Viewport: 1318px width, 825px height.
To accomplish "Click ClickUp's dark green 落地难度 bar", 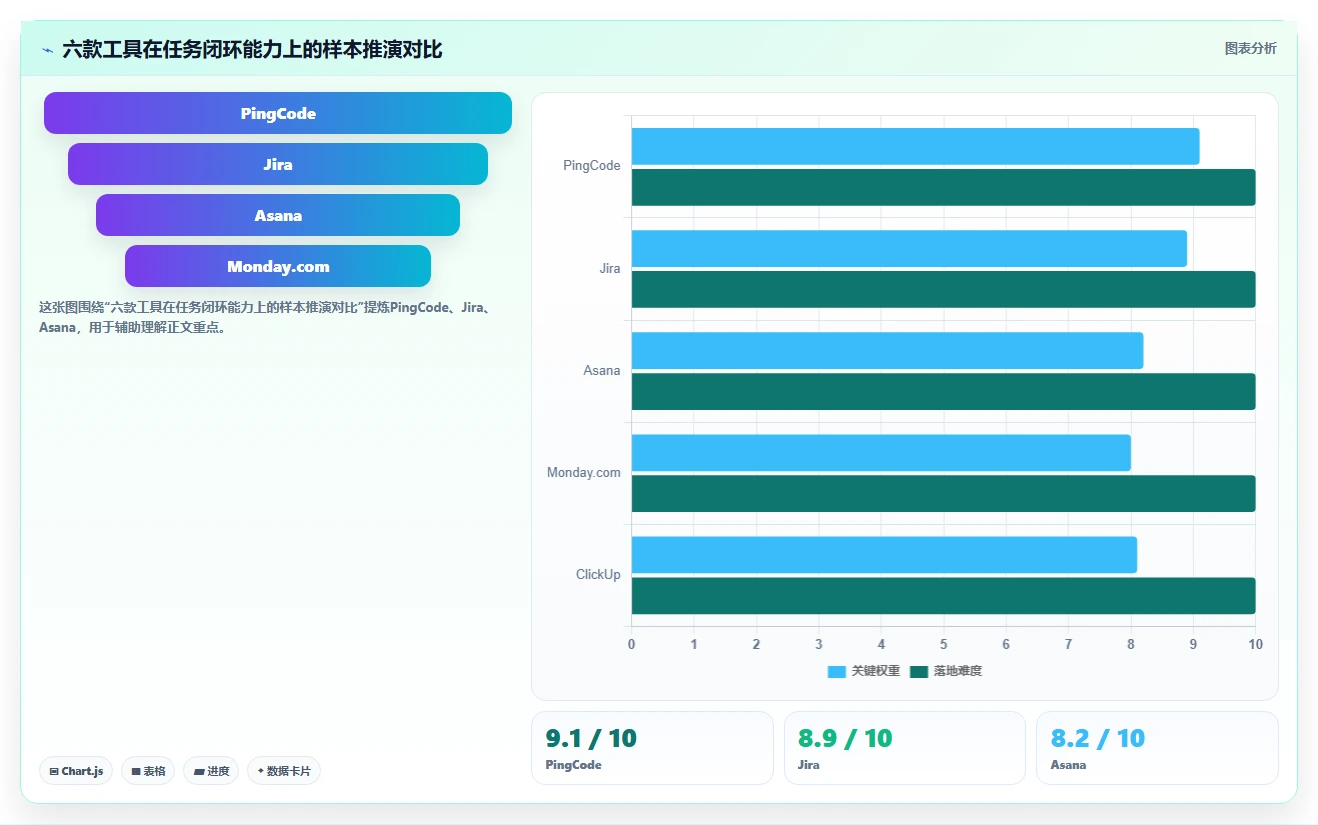I will click(943, 596).
